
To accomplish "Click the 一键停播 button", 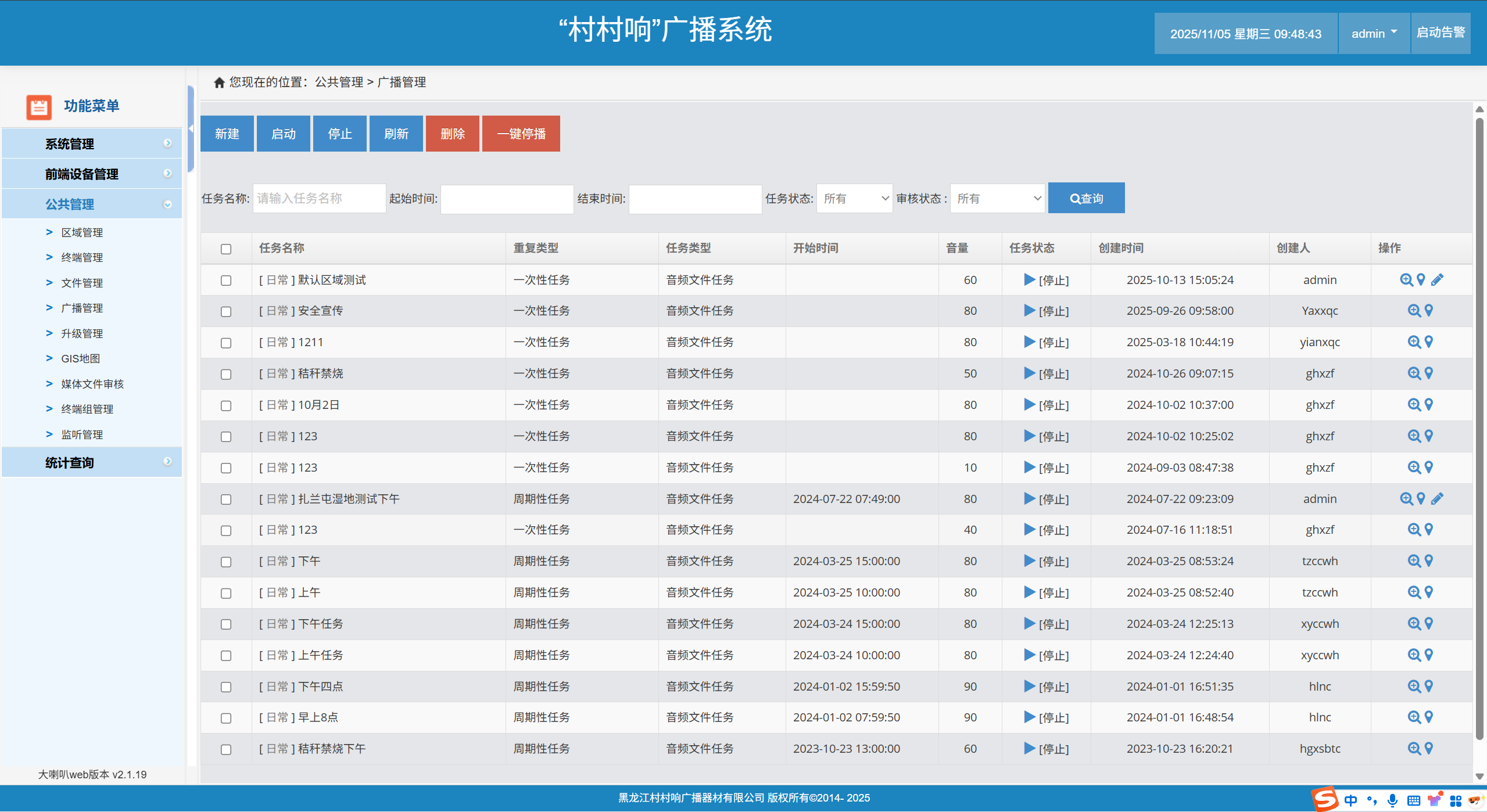I will [521, 134].
